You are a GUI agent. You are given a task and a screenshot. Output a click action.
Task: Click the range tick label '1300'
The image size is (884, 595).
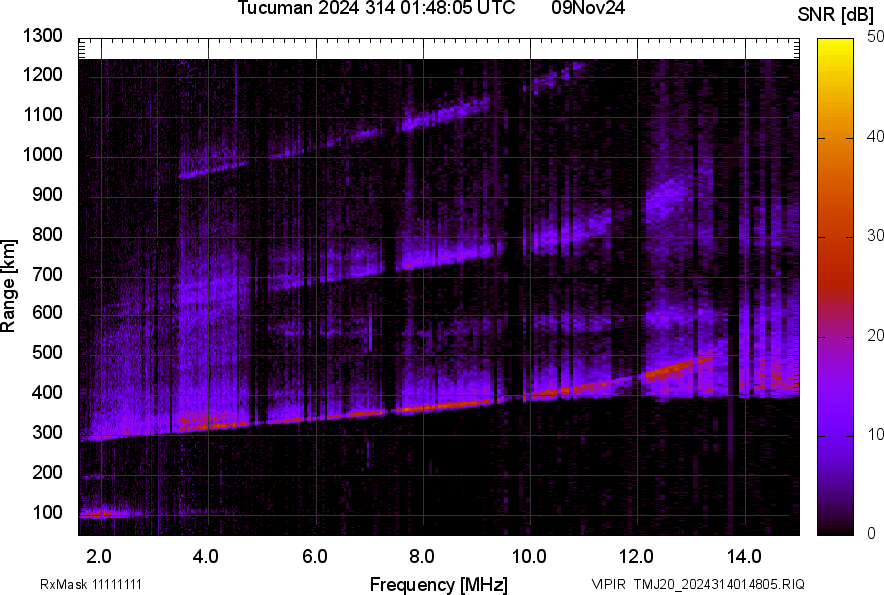point(42,36)
